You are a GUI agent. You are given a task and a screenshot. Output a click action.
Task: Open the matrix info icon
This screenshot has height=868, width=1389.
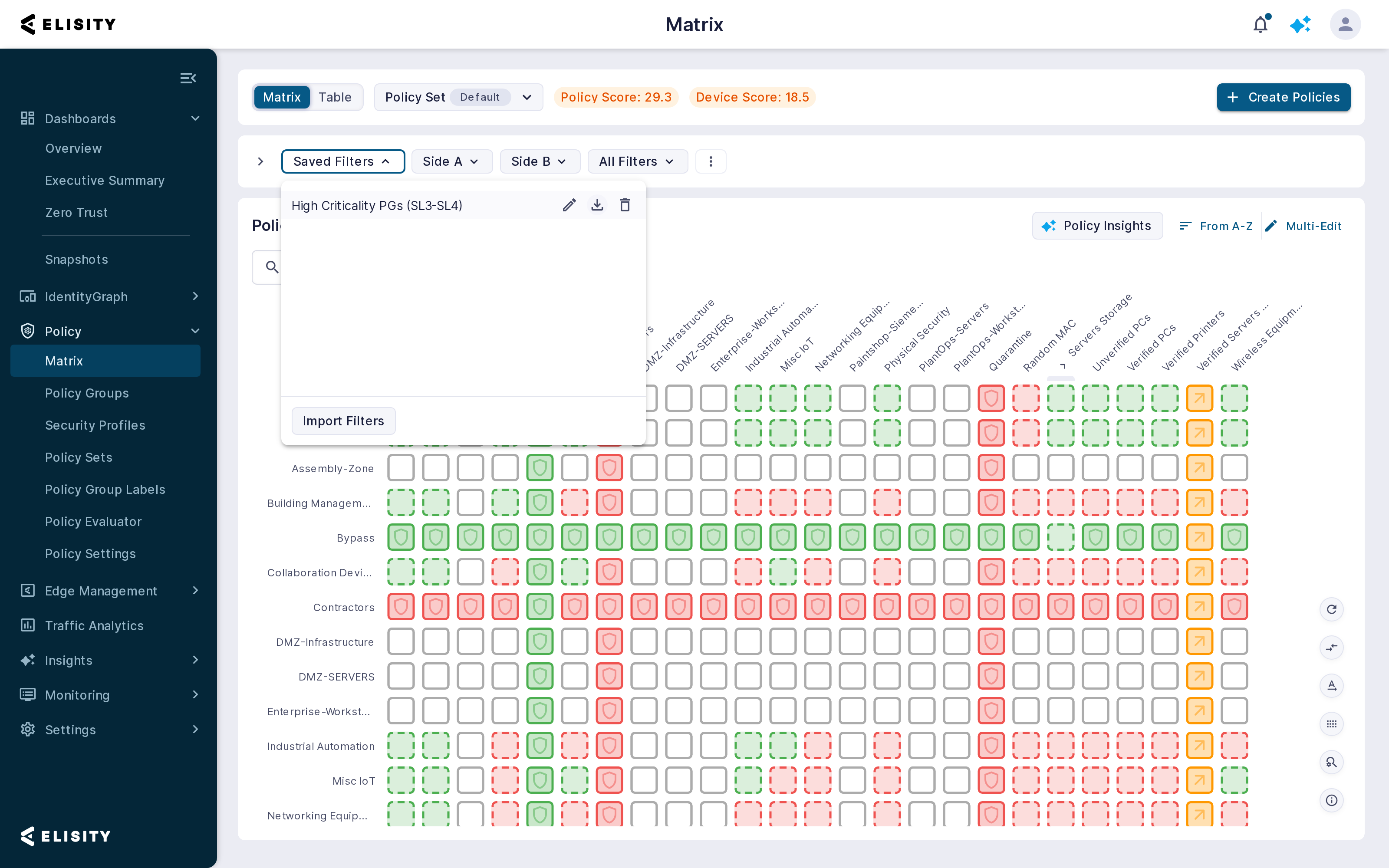click(1332, 800)
